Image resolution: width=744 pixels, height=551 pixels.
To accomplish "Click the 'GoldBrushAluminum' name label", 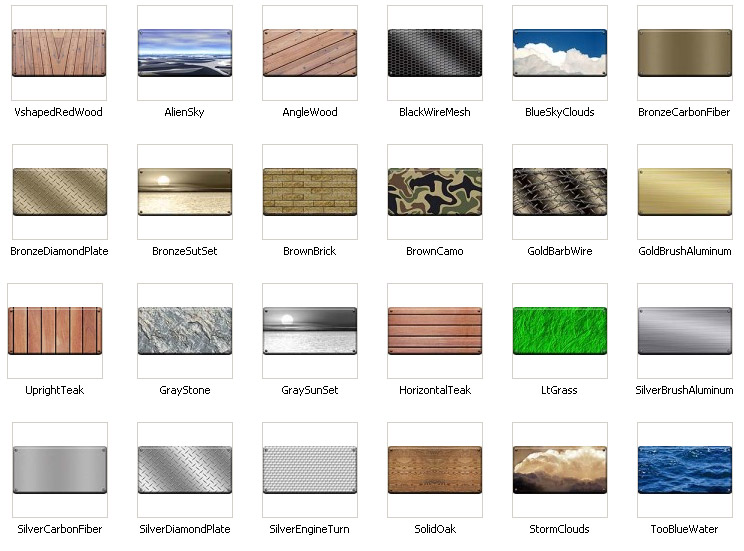I will 685,251.
